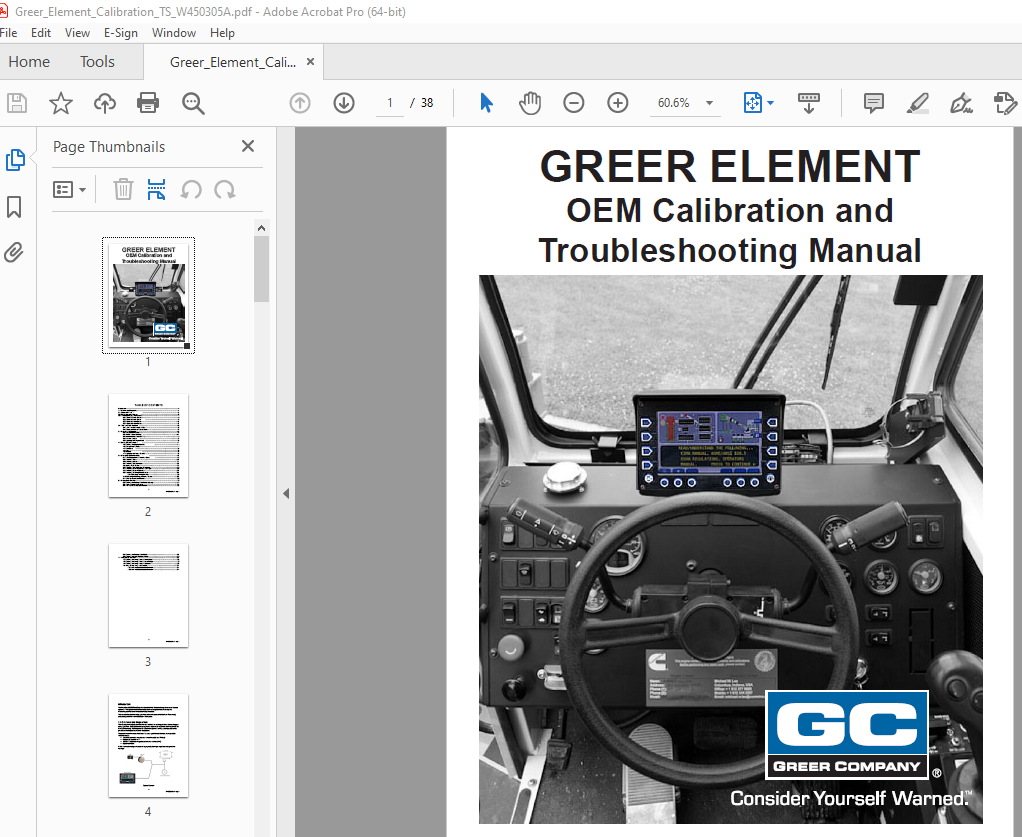
Task: Close the Greer_Element_Cali... document tab
Action: pyautogui.click(x=310, y=61)
